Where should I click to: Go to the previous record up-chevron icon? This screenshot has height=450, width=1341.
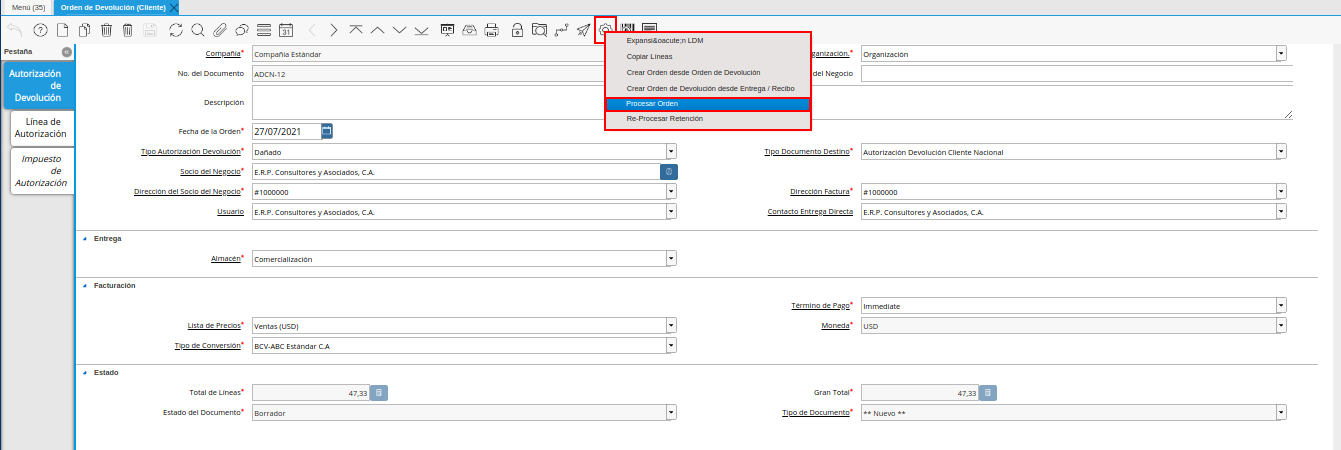[x=377, y=30]
